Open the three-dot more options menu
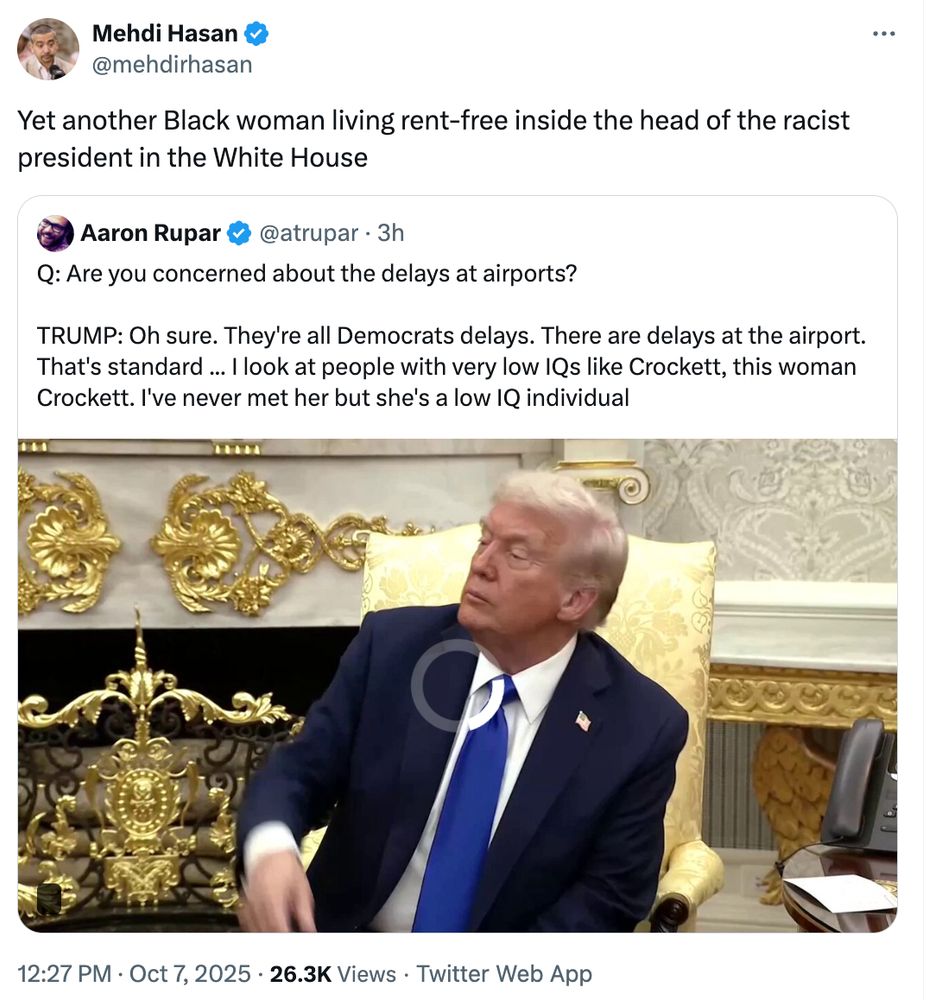Screen dimensions: 929x1000 point(884,33)
